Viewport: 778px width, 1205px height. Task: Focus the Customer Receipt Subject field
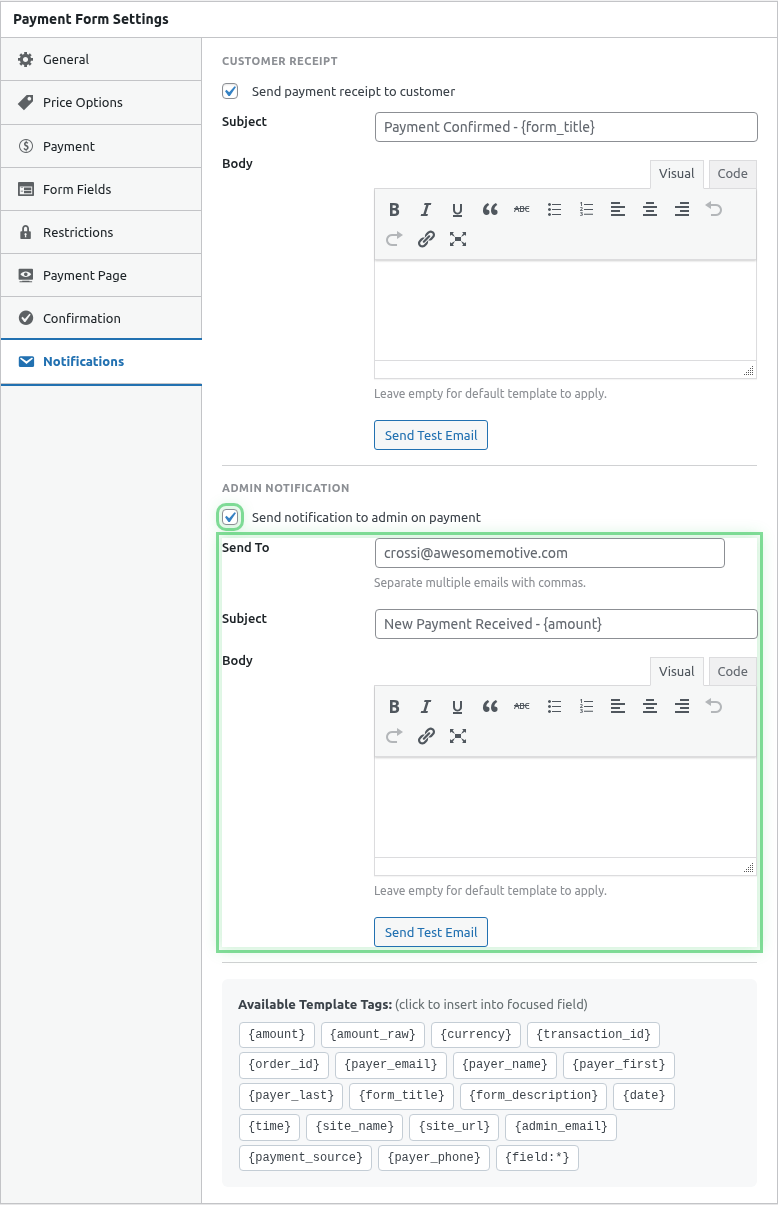[x=566, y=127]
